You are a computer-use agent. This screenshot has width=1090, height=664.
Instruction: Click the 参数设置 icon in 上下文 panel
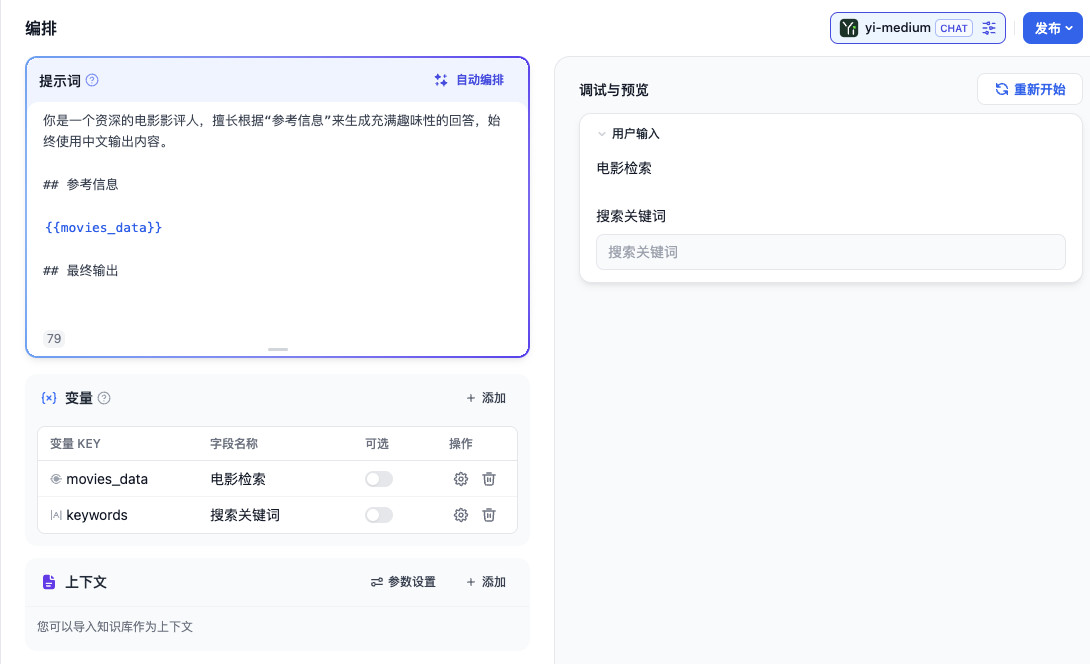pyautogui.click(x=377, y=581)
